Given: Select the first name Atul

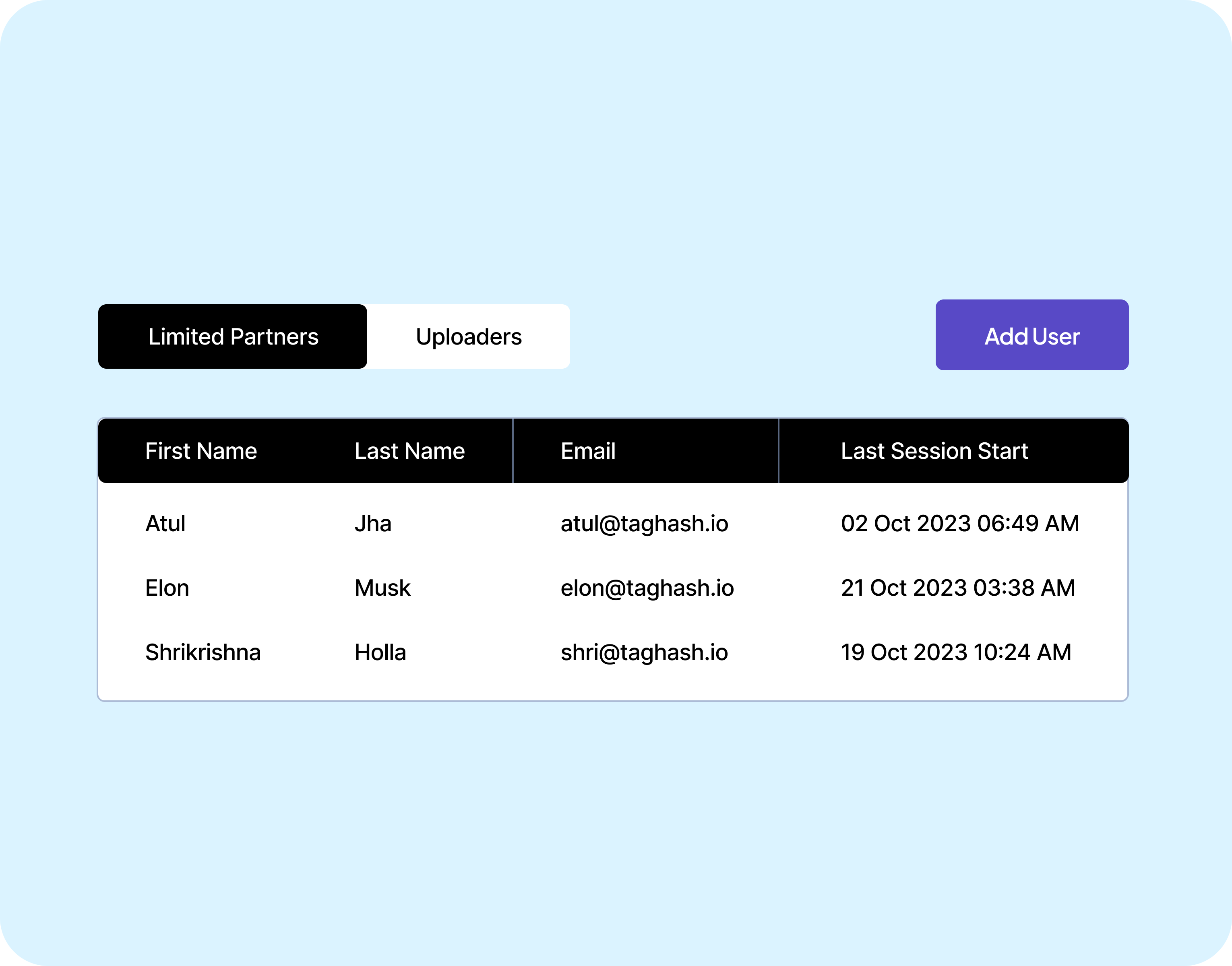Looking at the screenshot, I should point(165,523).
